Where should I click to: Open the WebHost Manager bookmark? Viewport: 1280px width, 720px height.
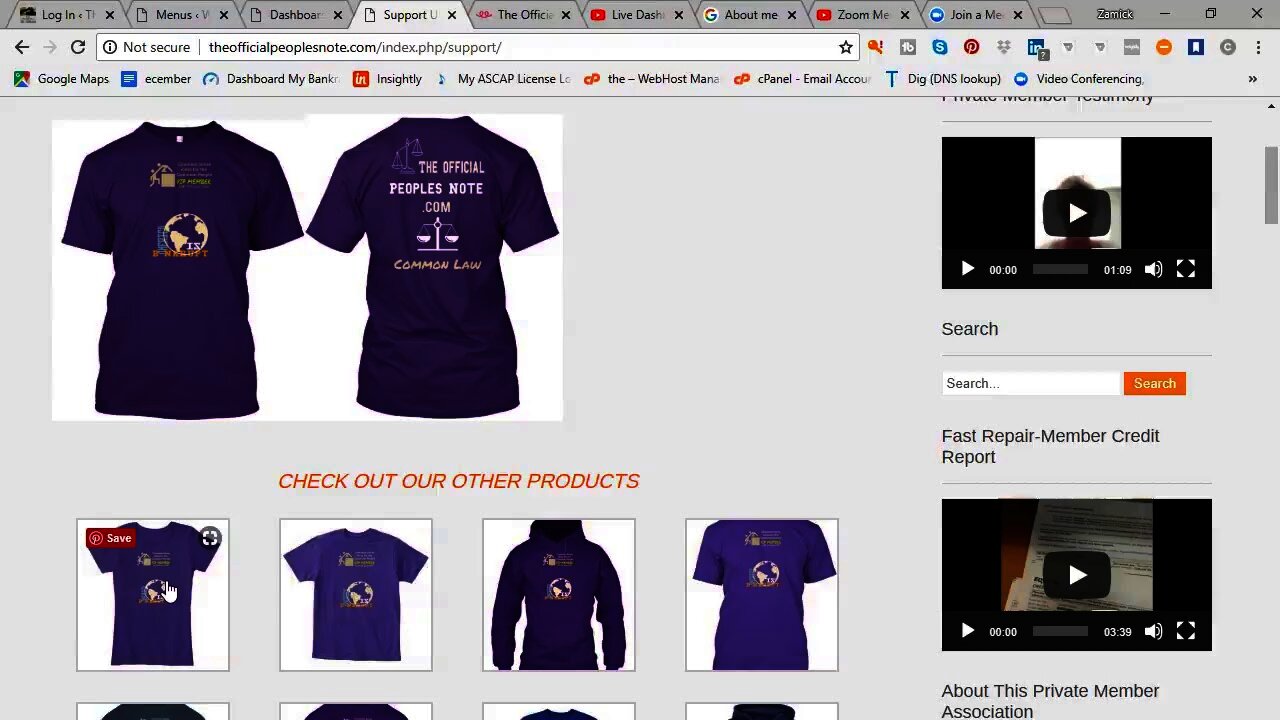pos(652,79)
